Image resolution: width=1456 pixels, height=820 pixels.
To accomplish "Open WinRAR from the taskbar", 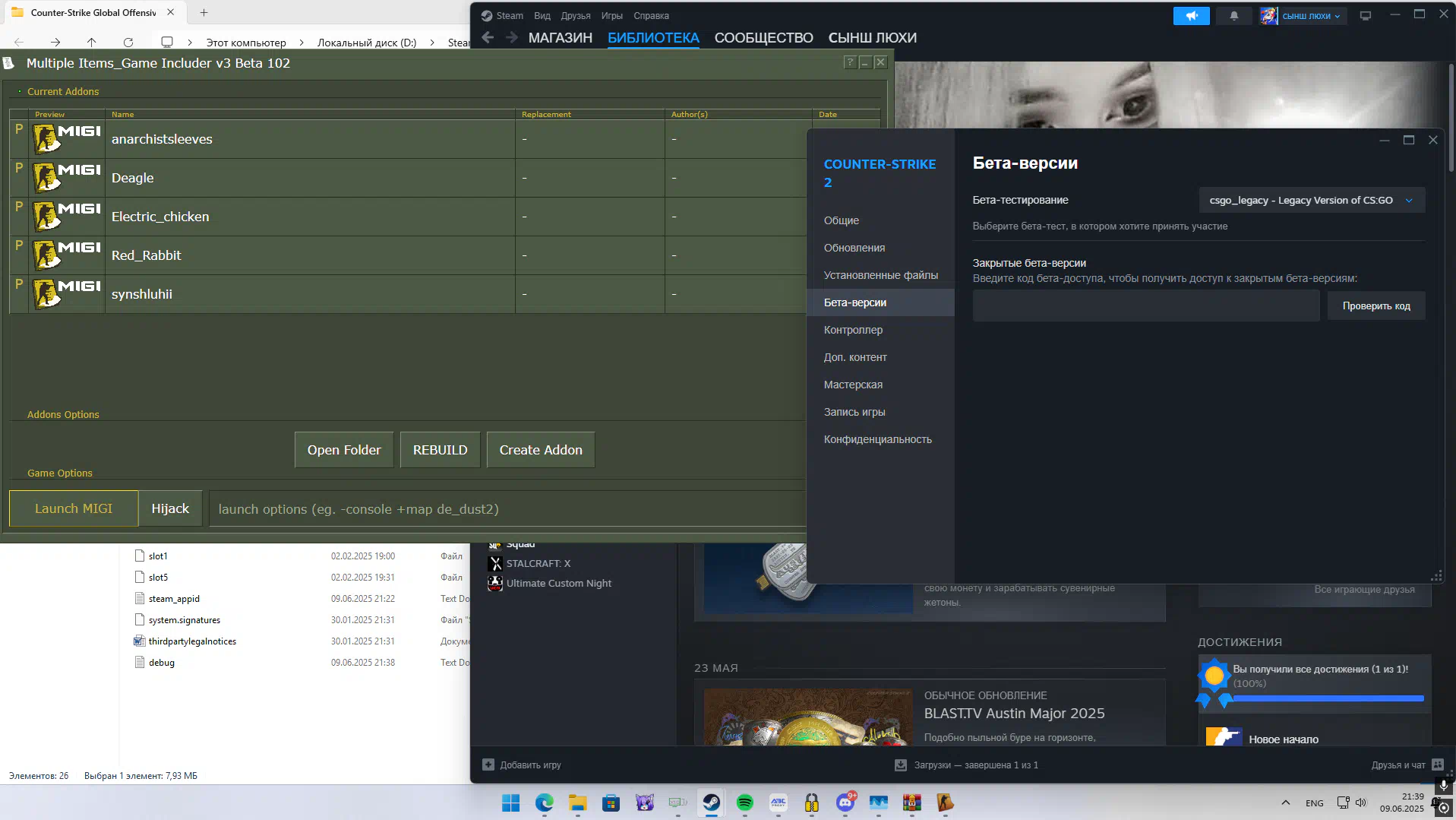I will [911, 803].
